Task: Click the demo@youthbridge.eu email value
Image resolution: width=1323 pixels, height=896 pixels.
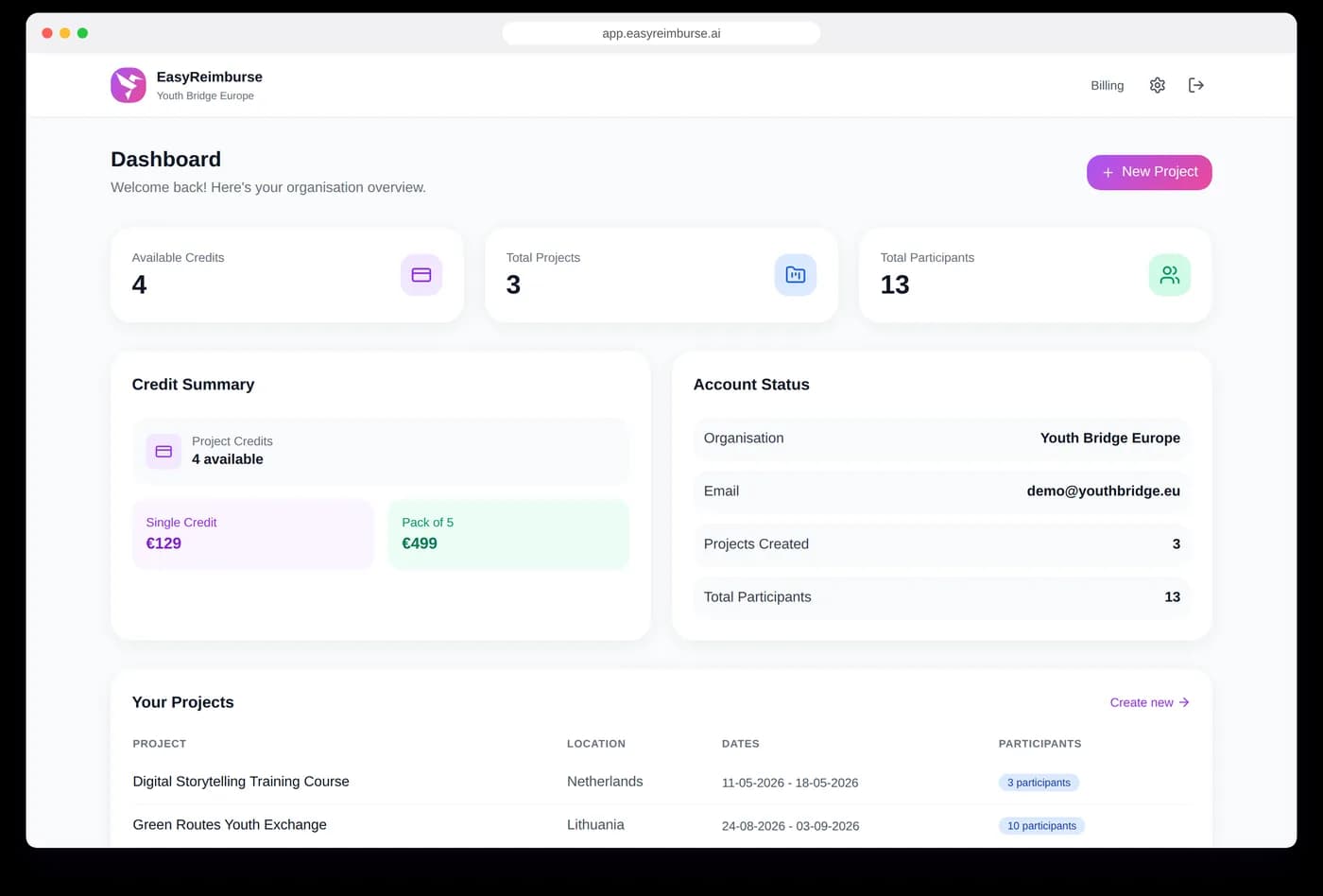Action: [1104, 491]
